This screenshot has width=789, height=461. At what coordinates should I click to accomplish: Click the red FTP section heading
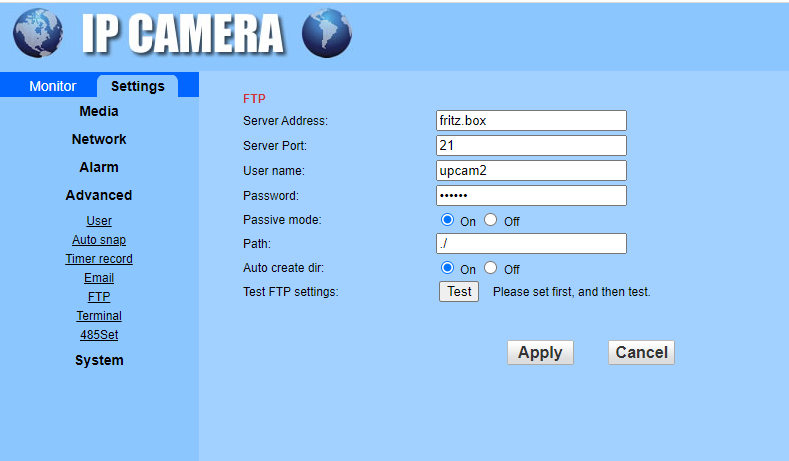click(x=254, y=99)
